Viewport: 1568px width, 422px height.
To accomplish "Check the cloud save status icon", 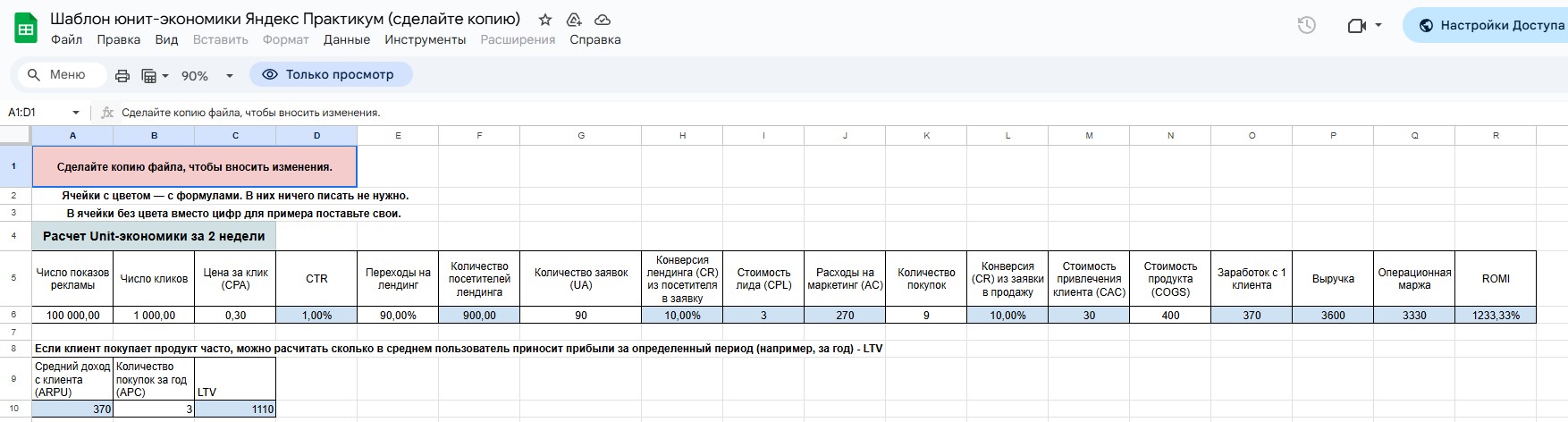I will point(603,20).
